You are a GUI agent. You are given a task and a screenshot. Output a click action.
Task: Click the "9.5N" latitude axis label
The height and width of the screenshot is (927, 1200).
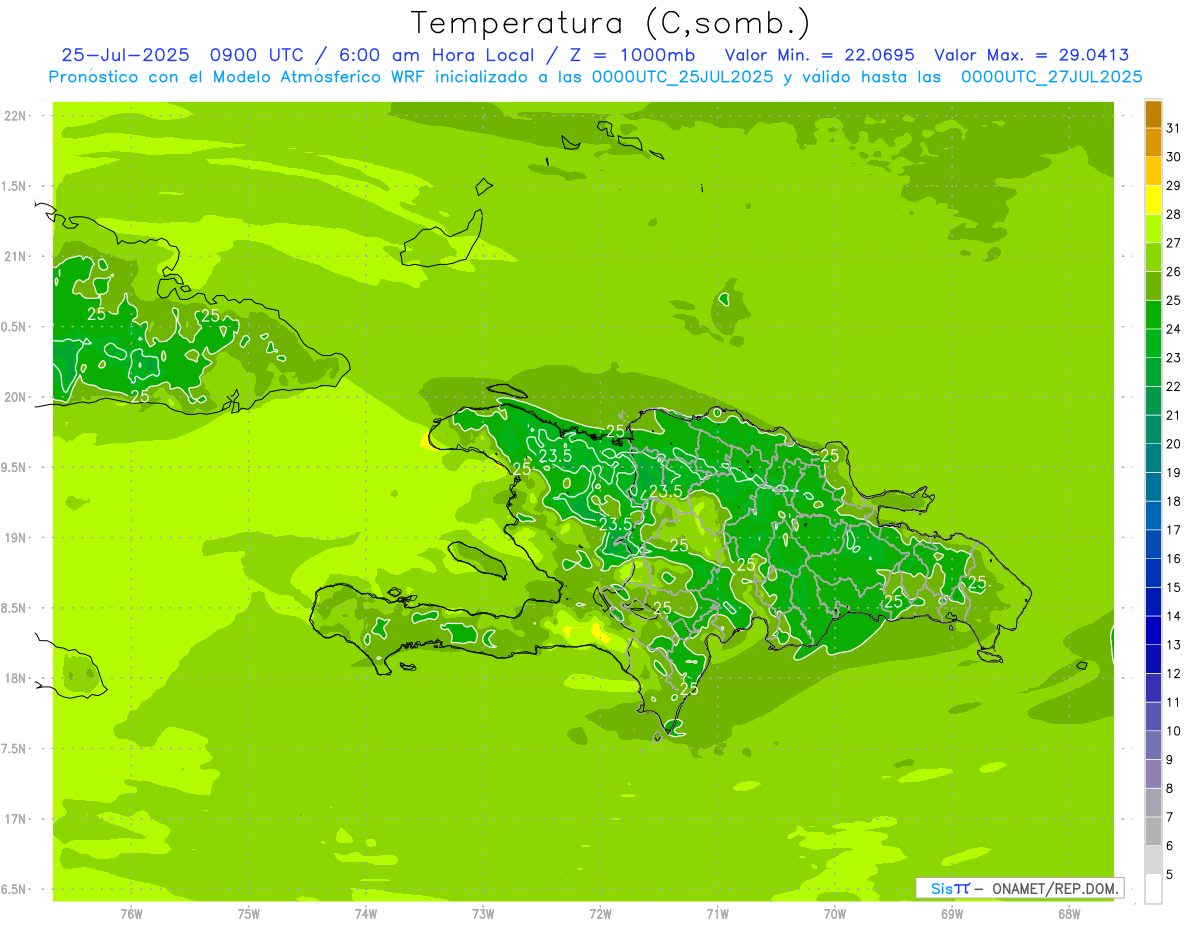click(14, 467)
